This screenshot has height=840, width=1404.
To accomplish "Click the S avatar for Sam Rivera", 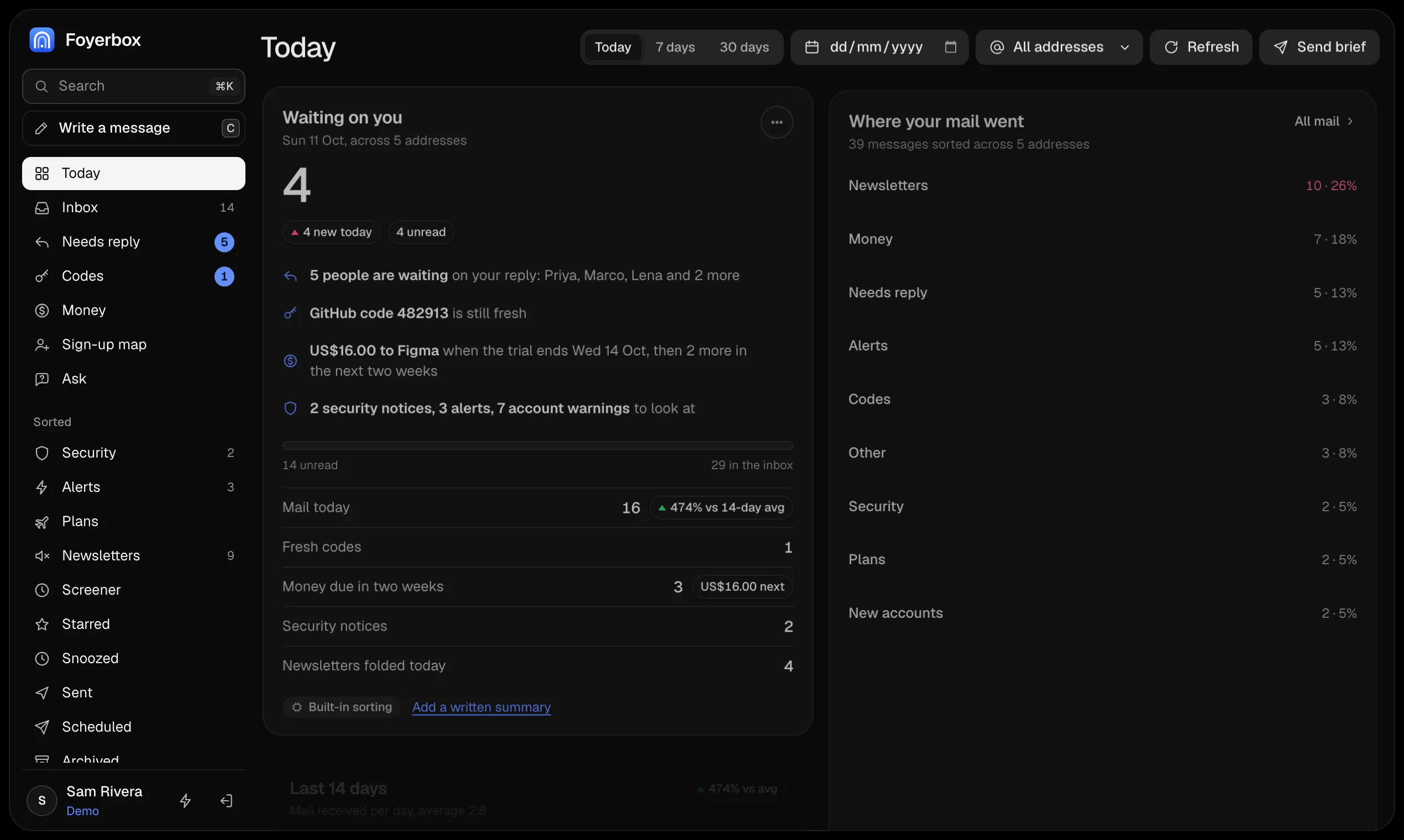I will tap(42, 800).
